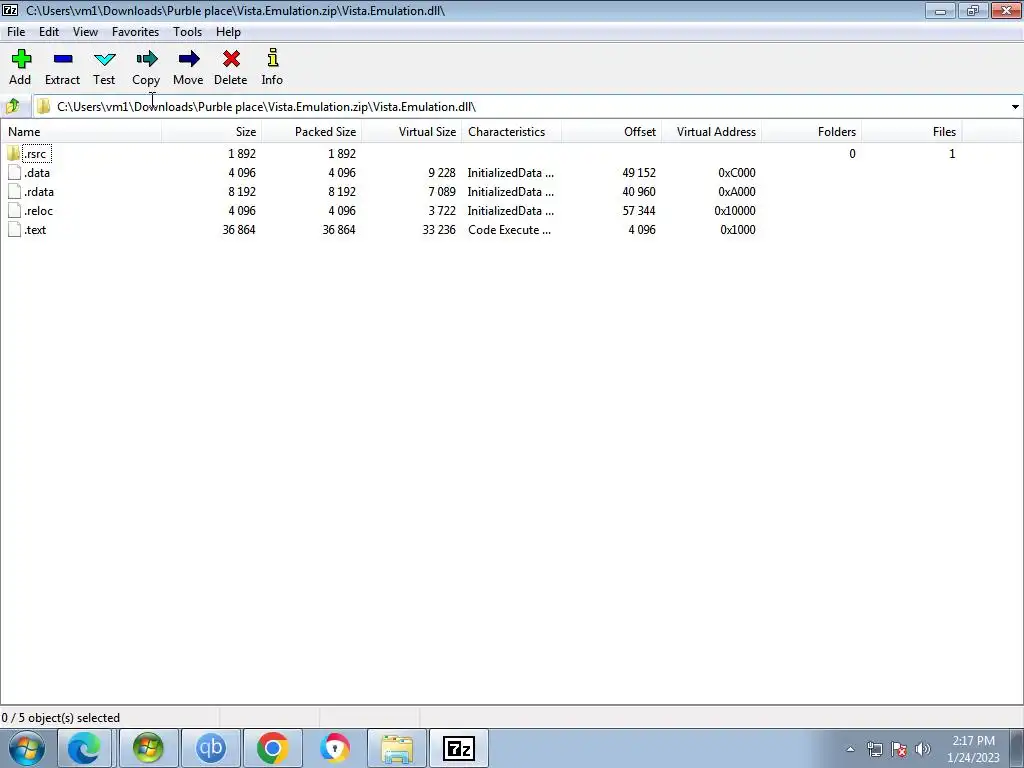The image size is (1024, 768).
Task: Click the Move arrow icon
Action: (x=189, y=59)
